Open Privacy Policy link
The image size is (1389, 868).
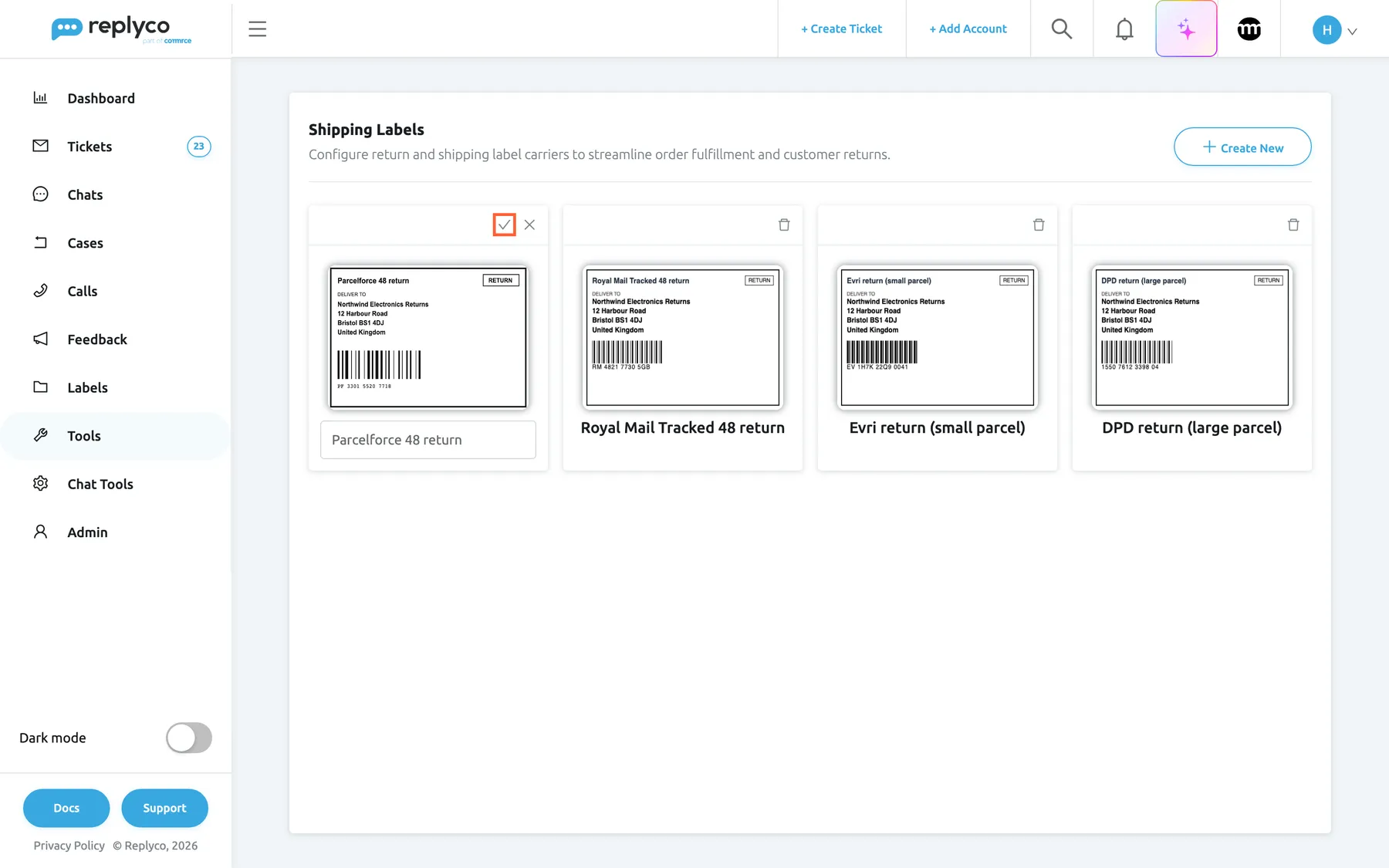(x=69, y=846)
